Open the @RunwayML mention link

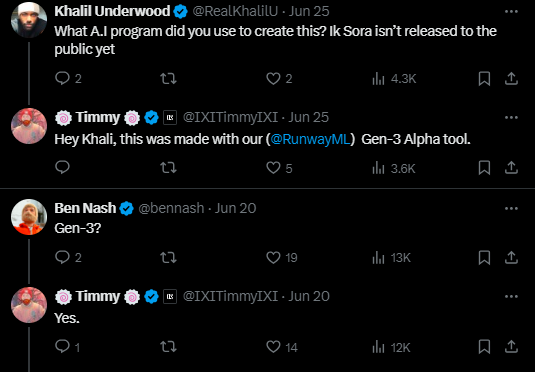pyautogui.click(x=310, y=139)
